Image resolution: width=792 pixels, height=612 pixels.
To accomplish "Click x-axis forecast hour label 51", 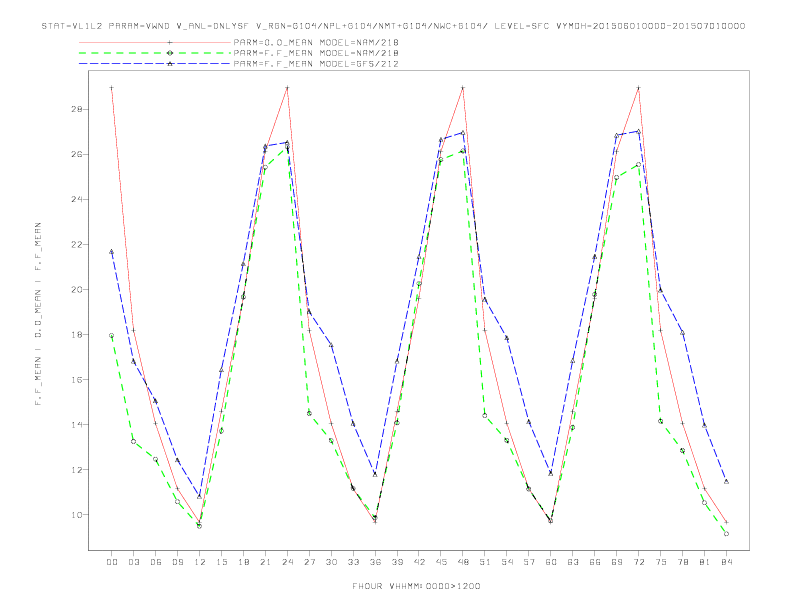I will point(485,562).
